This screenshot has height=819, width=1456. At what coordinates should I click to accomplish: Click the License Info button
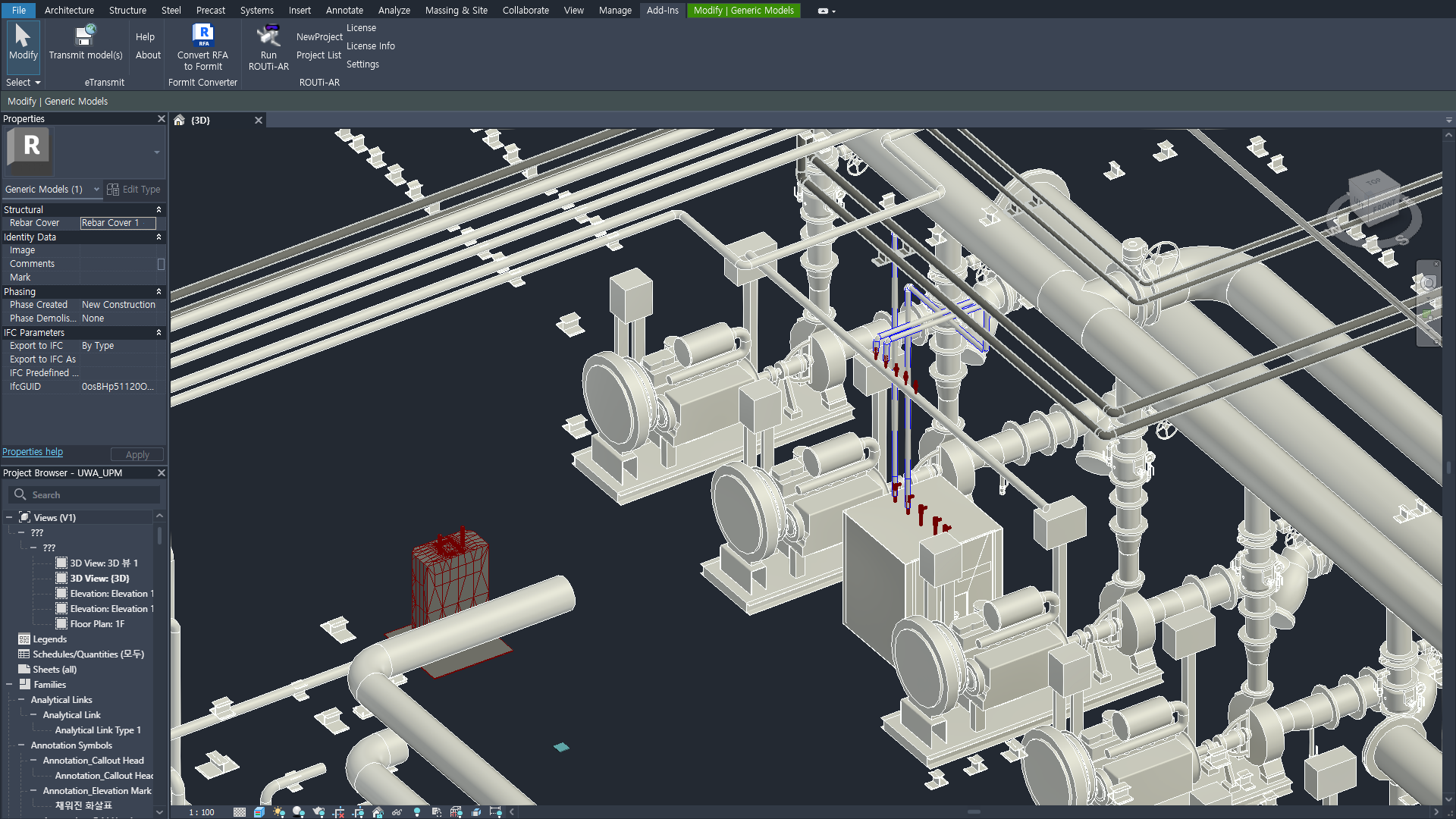point(370,46)
